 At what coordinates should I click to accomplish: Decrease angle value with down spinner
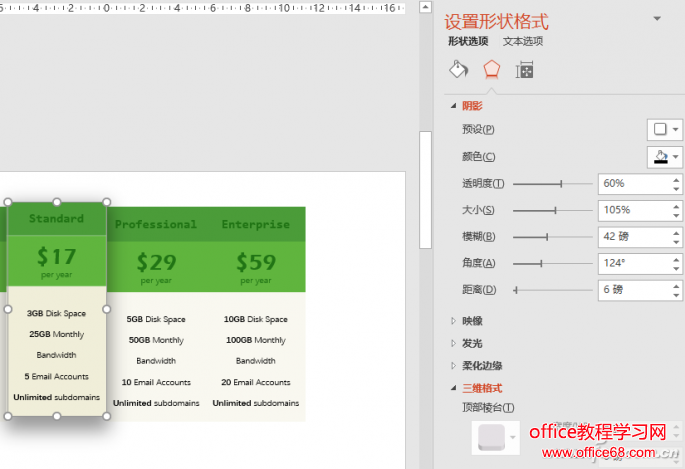coord(676,269)
